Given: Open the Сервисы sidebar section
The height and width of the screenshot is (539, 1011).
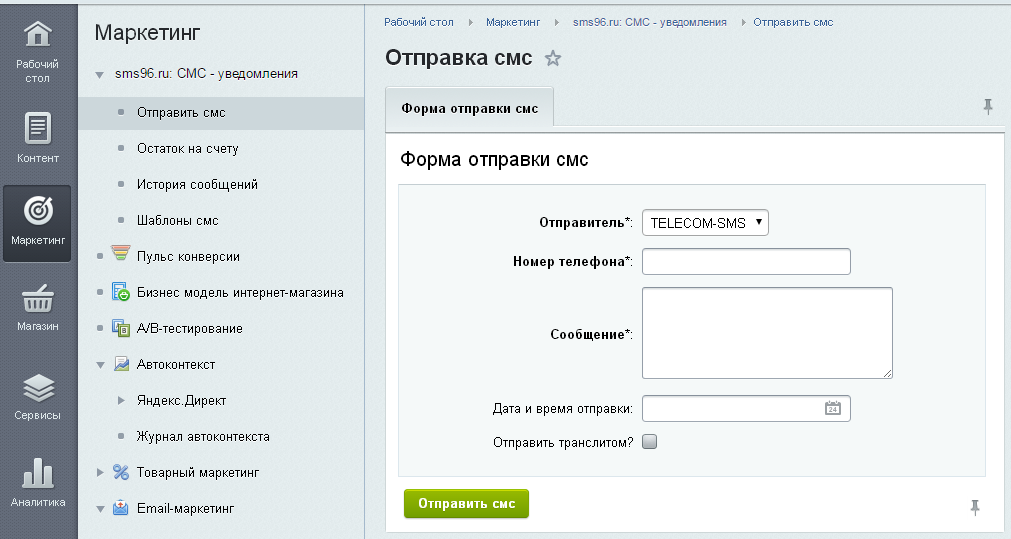Looking at the screenshot, I should pos(37,395).
